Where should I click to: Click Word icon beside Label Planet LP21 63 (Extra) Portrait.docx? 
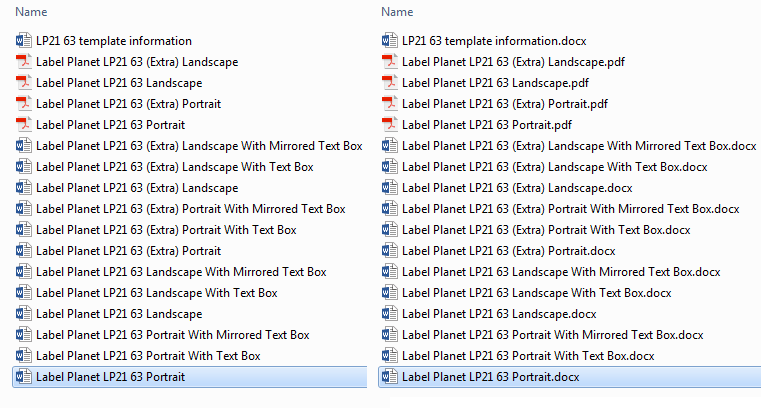click(389, 251)
